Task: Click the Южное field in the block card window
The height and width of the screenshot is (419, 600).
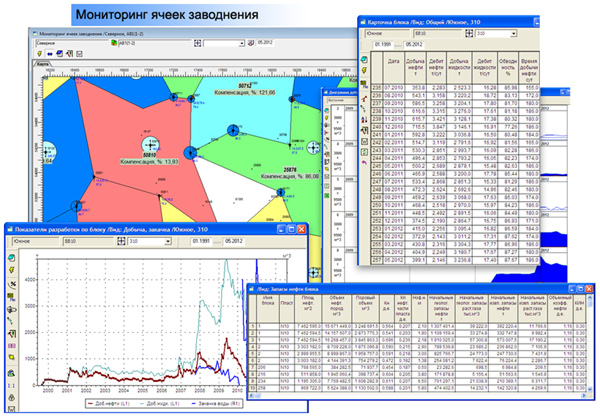Action: click(387, 34)
